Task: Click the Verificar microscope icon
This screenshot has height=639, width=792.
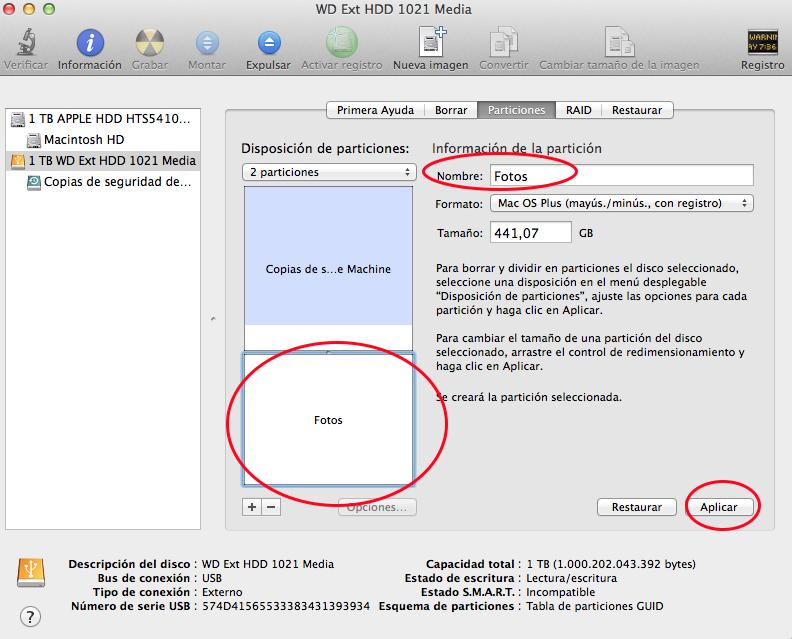Action: 24,43
